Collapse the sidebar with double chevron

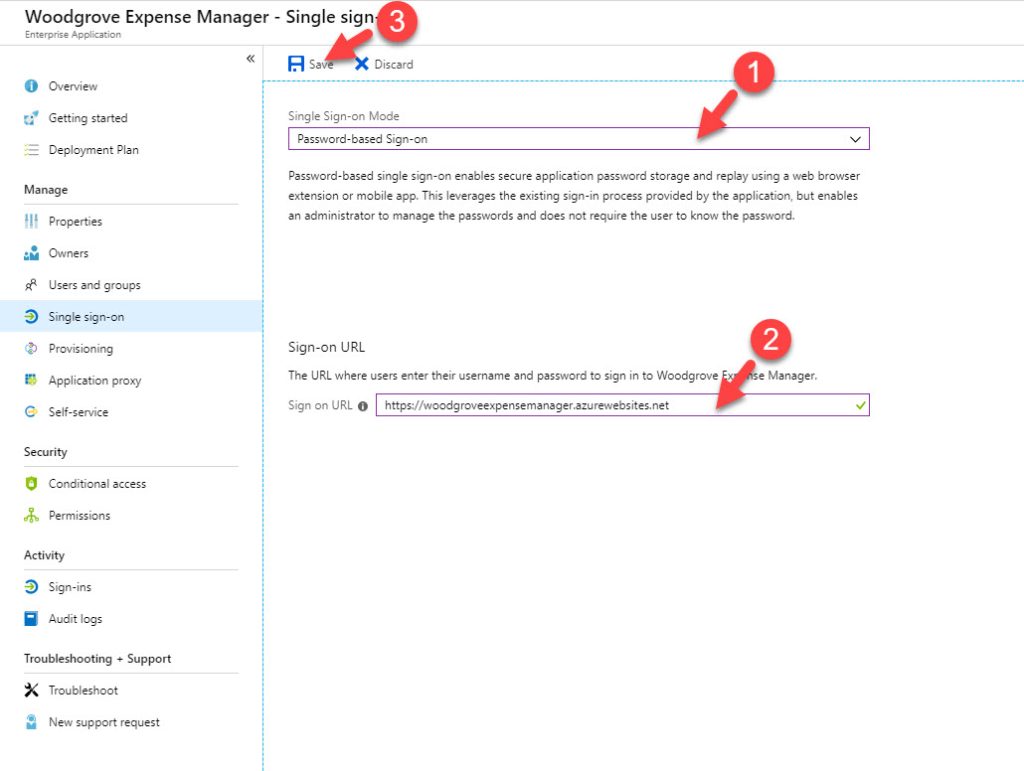pyautogui.click(x=250, y=59)
